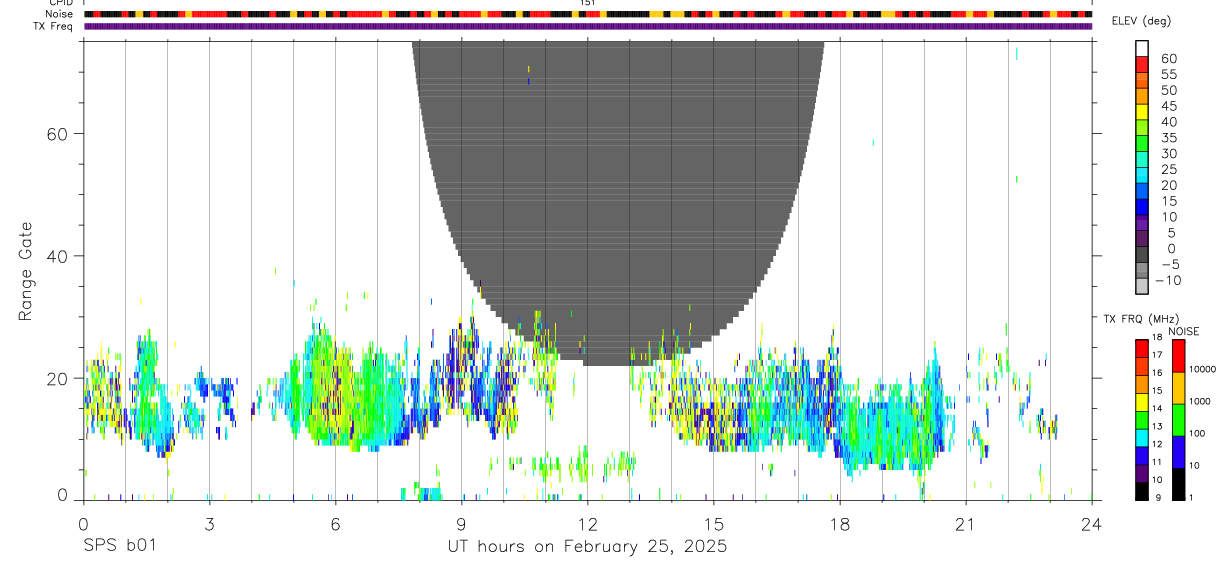Select the red swatch in the ELEV color bar
1228x567 pixels.
pos(1142,64)
